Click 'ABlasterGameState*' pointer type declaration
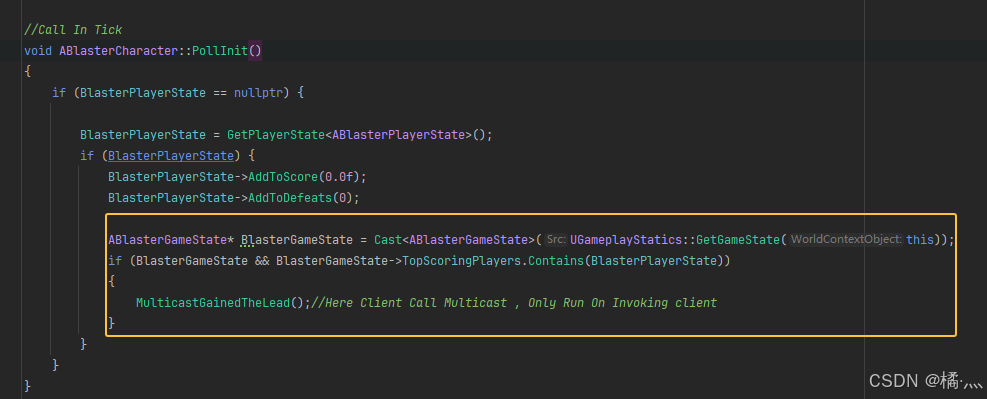This screenshot has width=987, height=399. pos(171,240)
